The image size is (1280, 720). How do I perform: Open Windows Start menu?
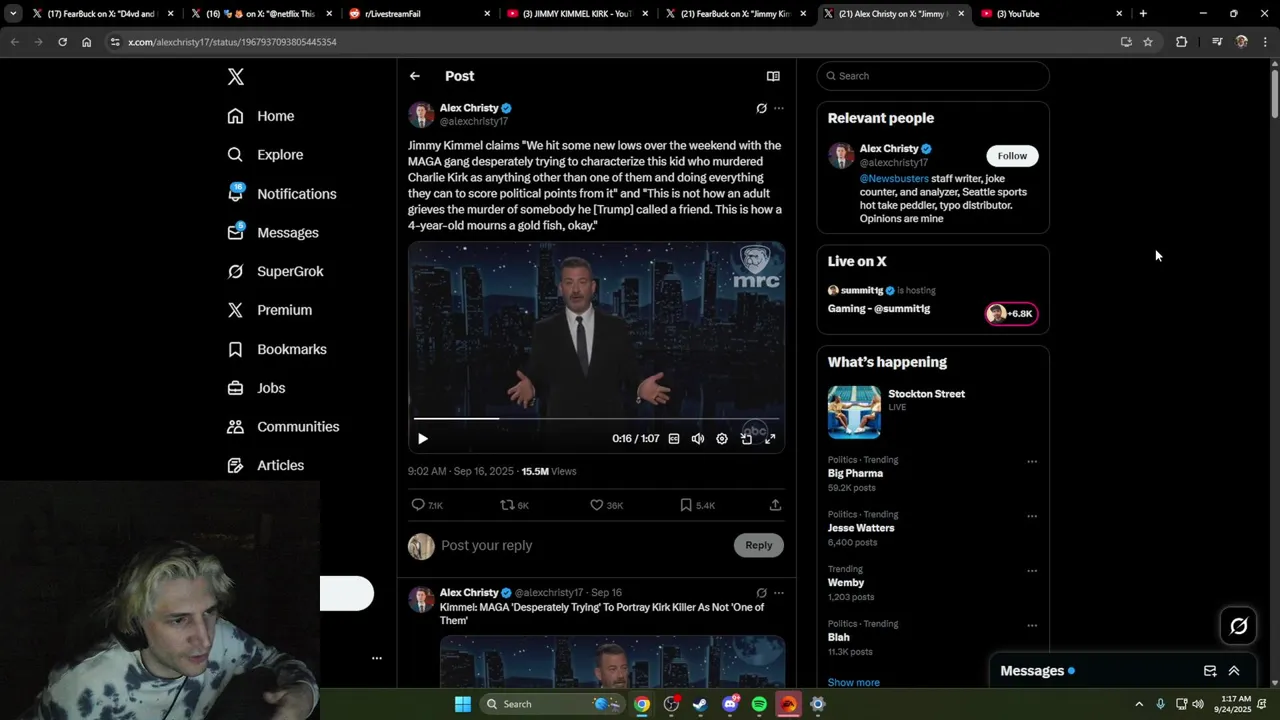[x=462, y=704]
